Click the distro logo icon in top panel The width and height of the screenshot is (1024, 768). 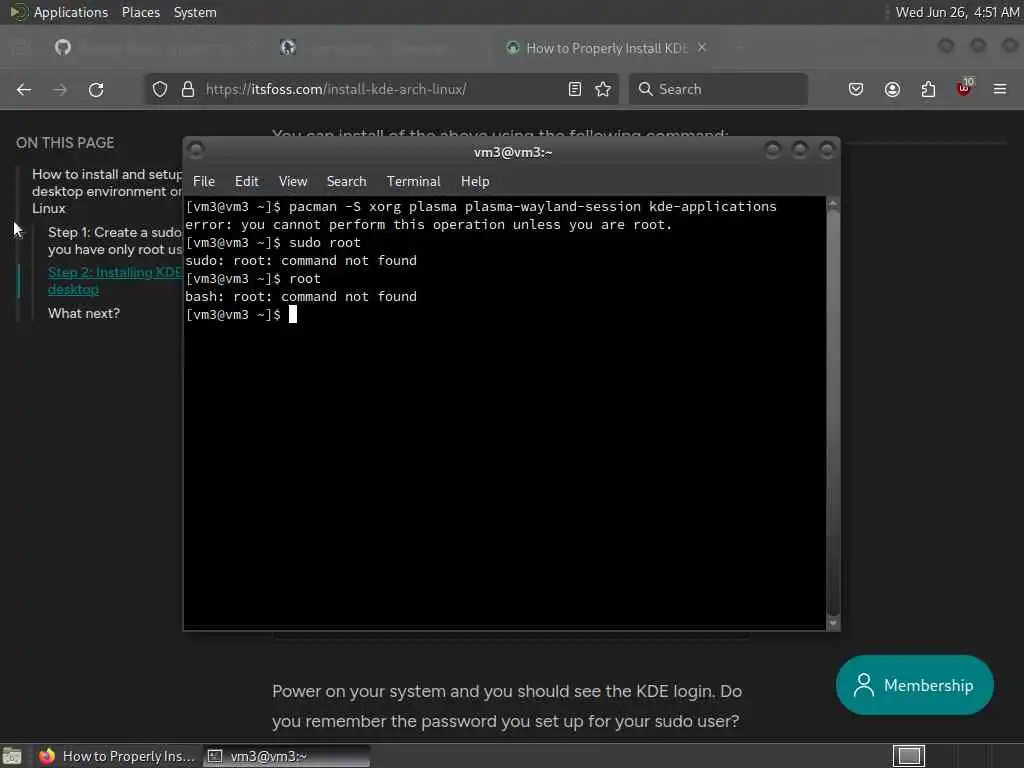(18, 12)
